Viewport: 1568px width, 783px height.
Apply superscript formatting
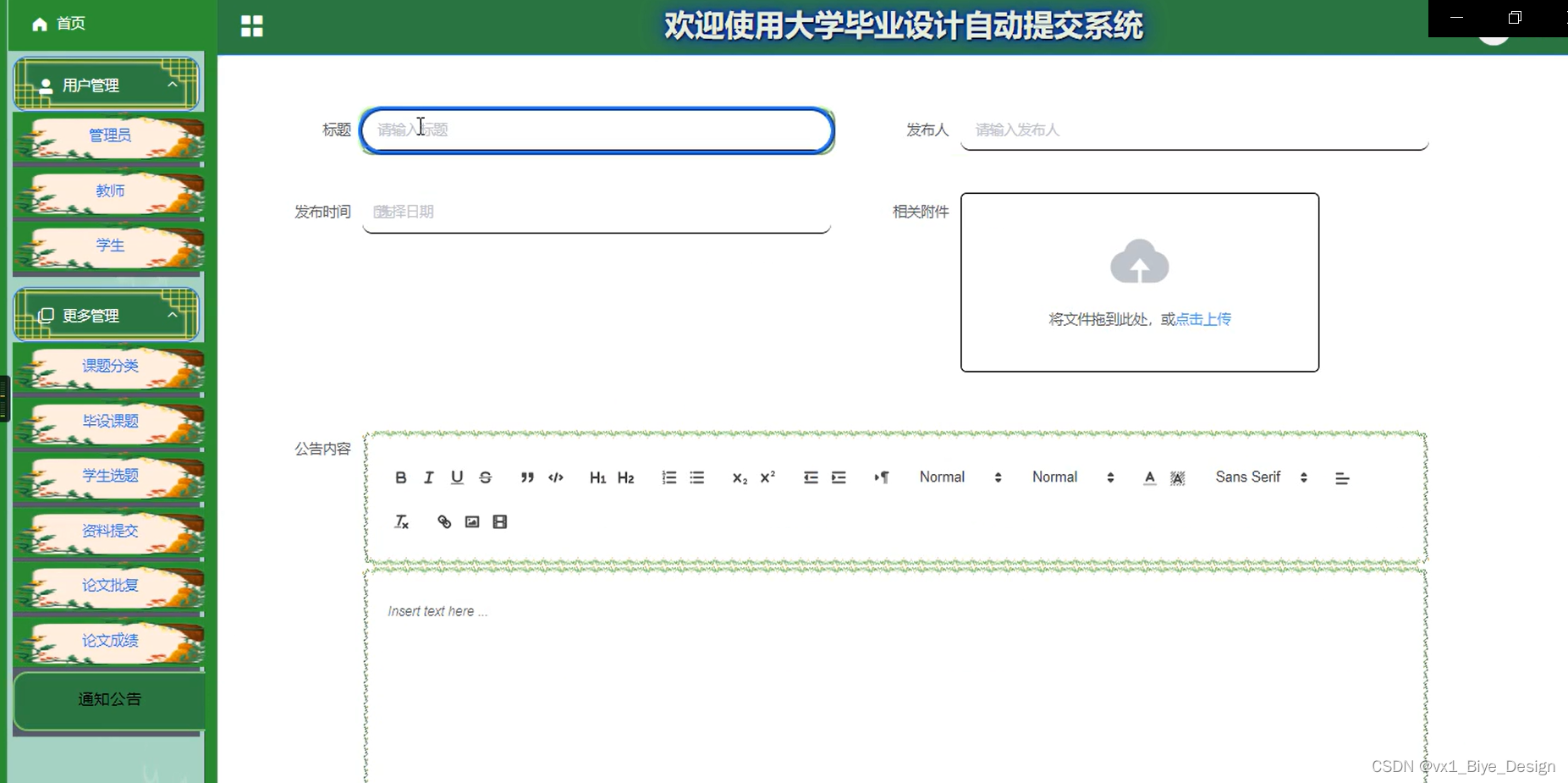click(767, 477)
